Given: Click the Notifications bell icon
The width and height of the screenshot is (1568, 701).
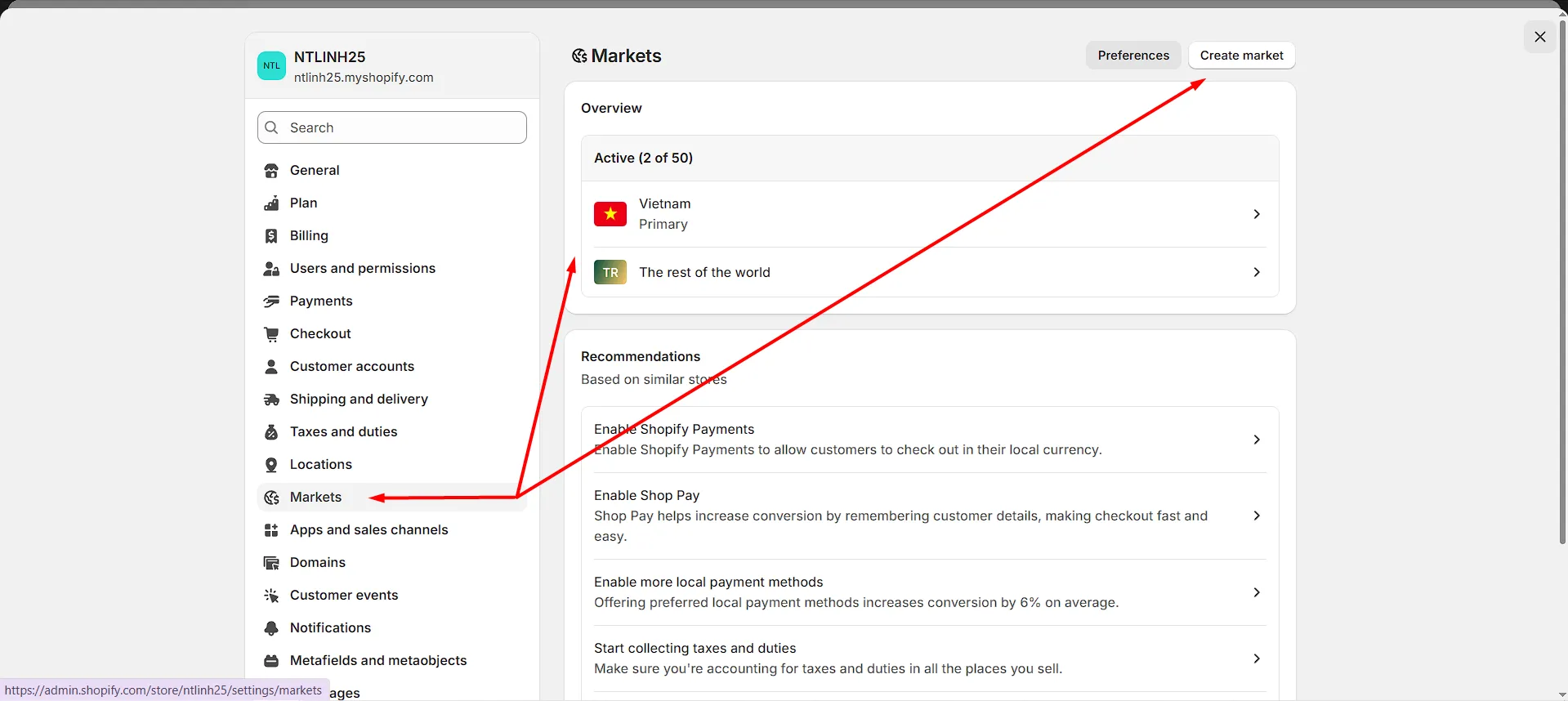Looking at the screenshot, I should tap(271, 628).
